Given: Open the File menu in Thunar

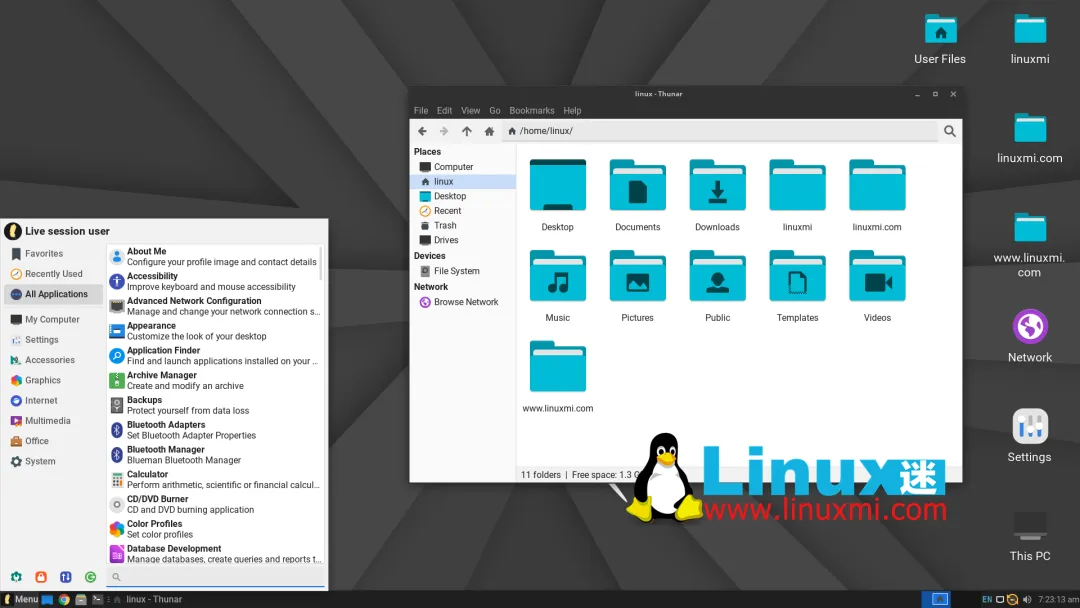Looking at the screenshot, I should click(421, 111).
